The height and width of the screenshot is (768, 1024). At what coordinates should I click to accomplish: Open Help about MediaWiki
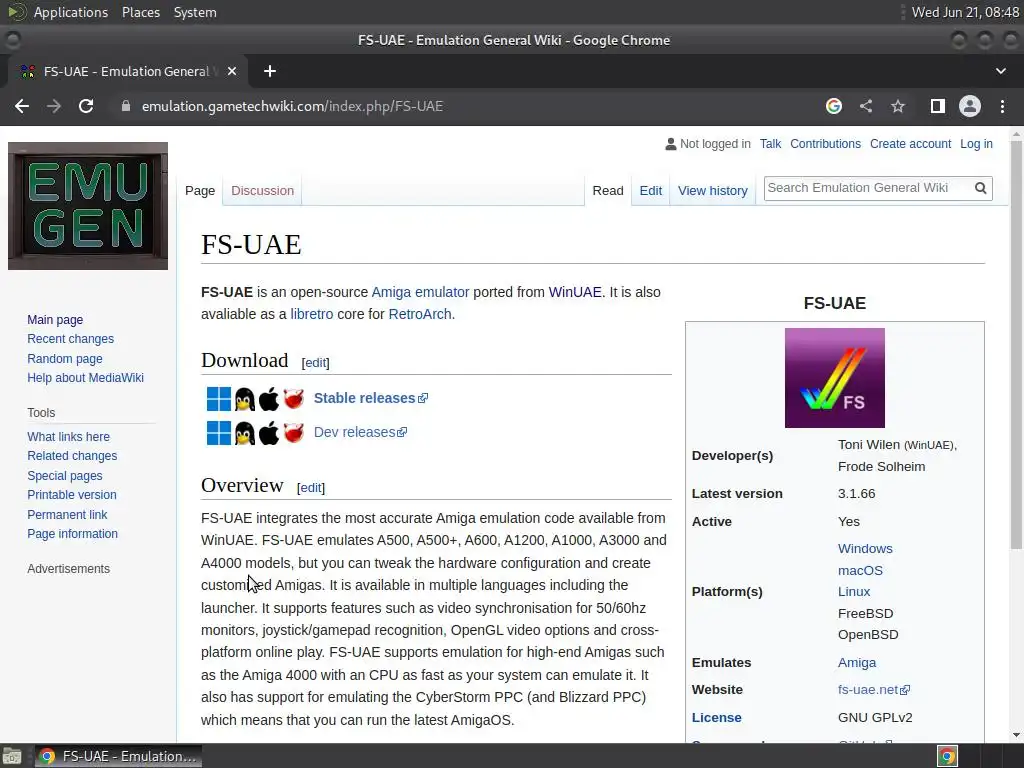85,377
